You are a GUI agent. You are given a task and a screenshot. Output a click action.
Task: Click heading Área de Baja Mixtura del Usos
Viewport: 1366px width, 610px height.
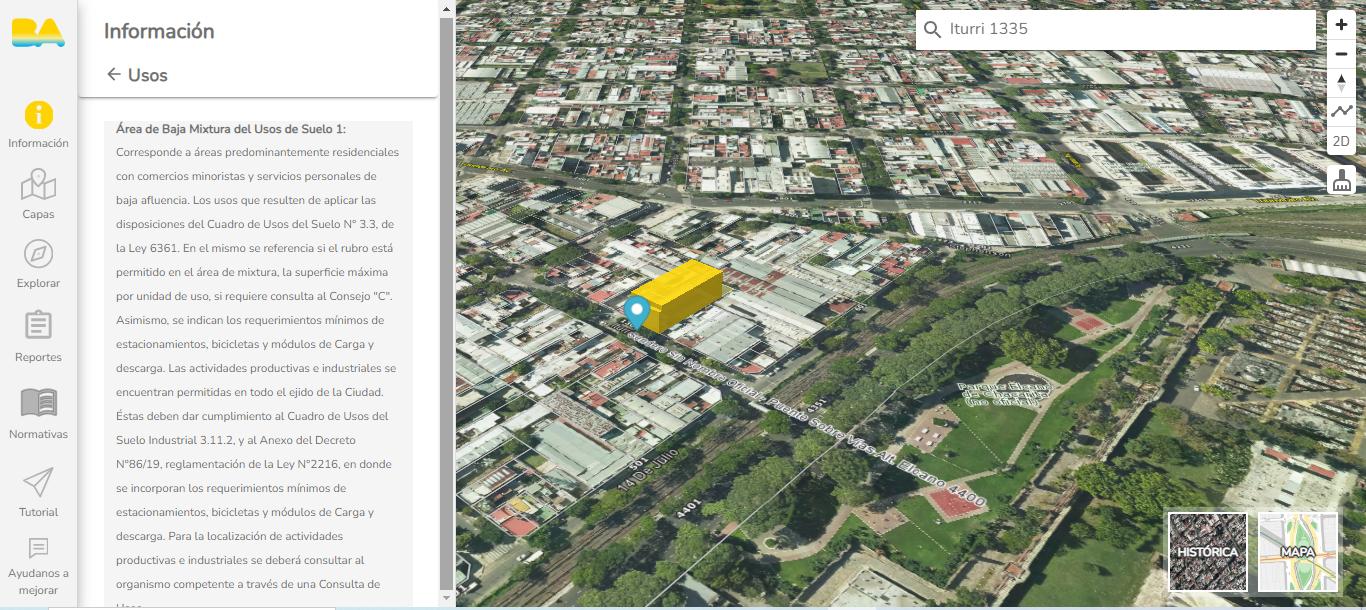(x=231, y=129)
